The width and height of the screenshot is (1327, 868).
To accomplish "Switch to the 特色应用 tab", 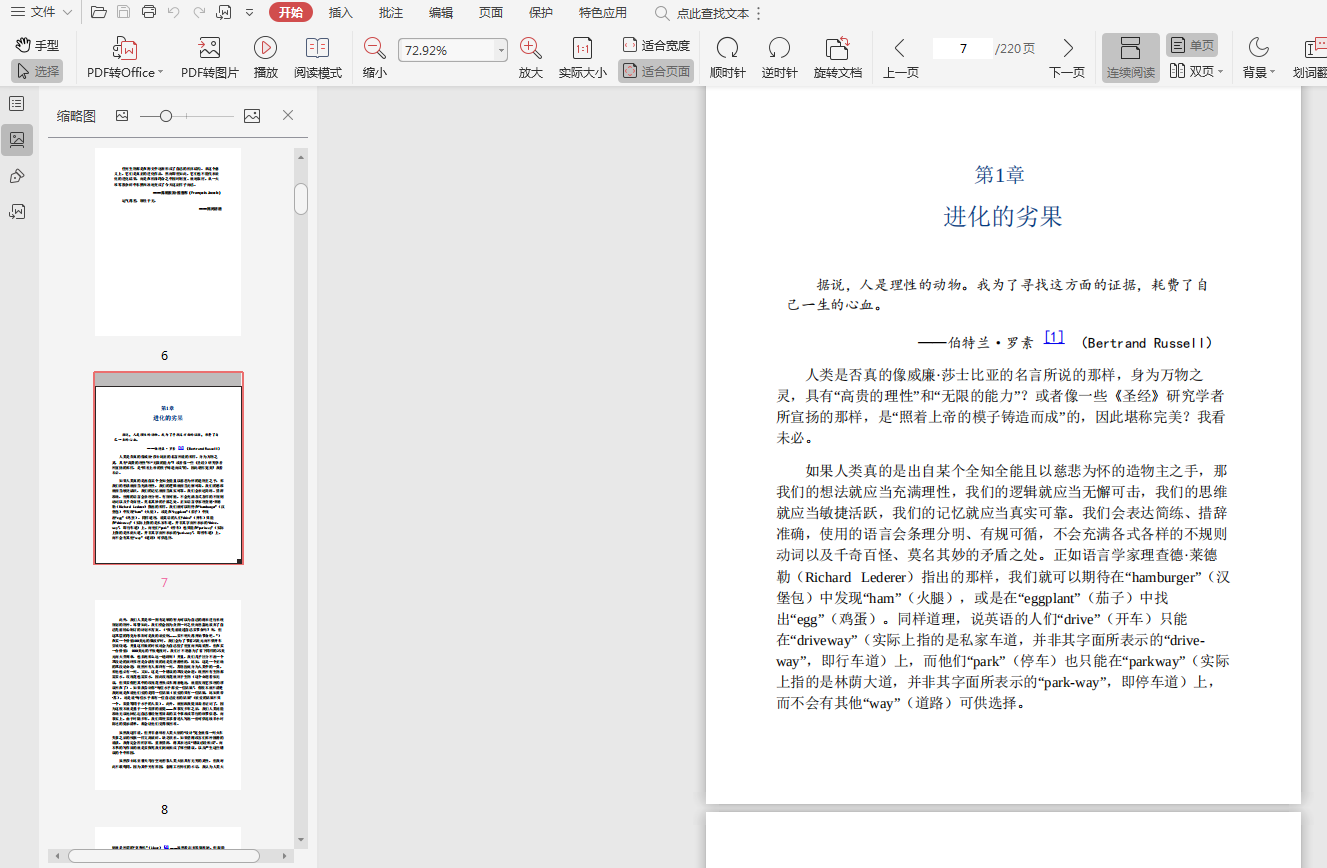I will [603, 13].
